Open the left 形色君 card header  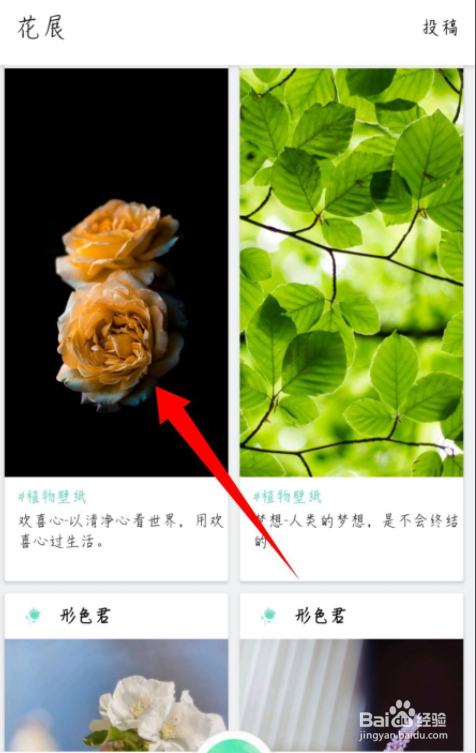click(x=116, y=616)
